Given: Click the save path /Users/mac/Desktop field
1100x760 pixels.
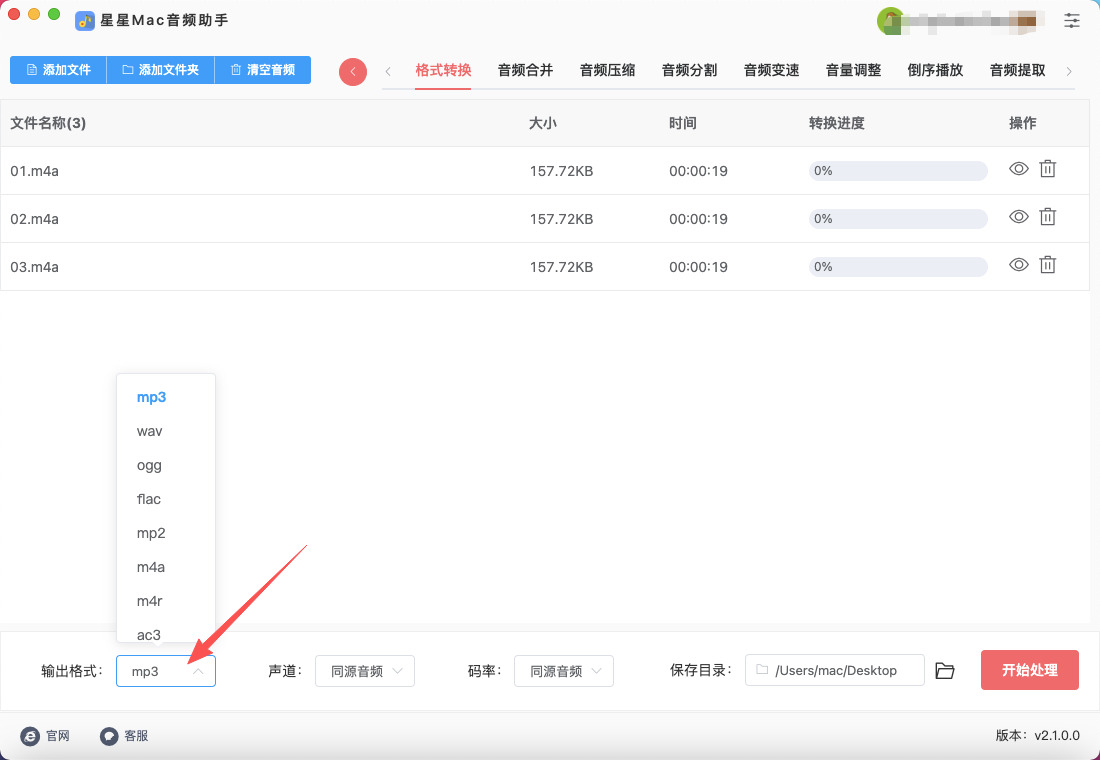Looking at the screenshot, I should click(x=835, y=670).
